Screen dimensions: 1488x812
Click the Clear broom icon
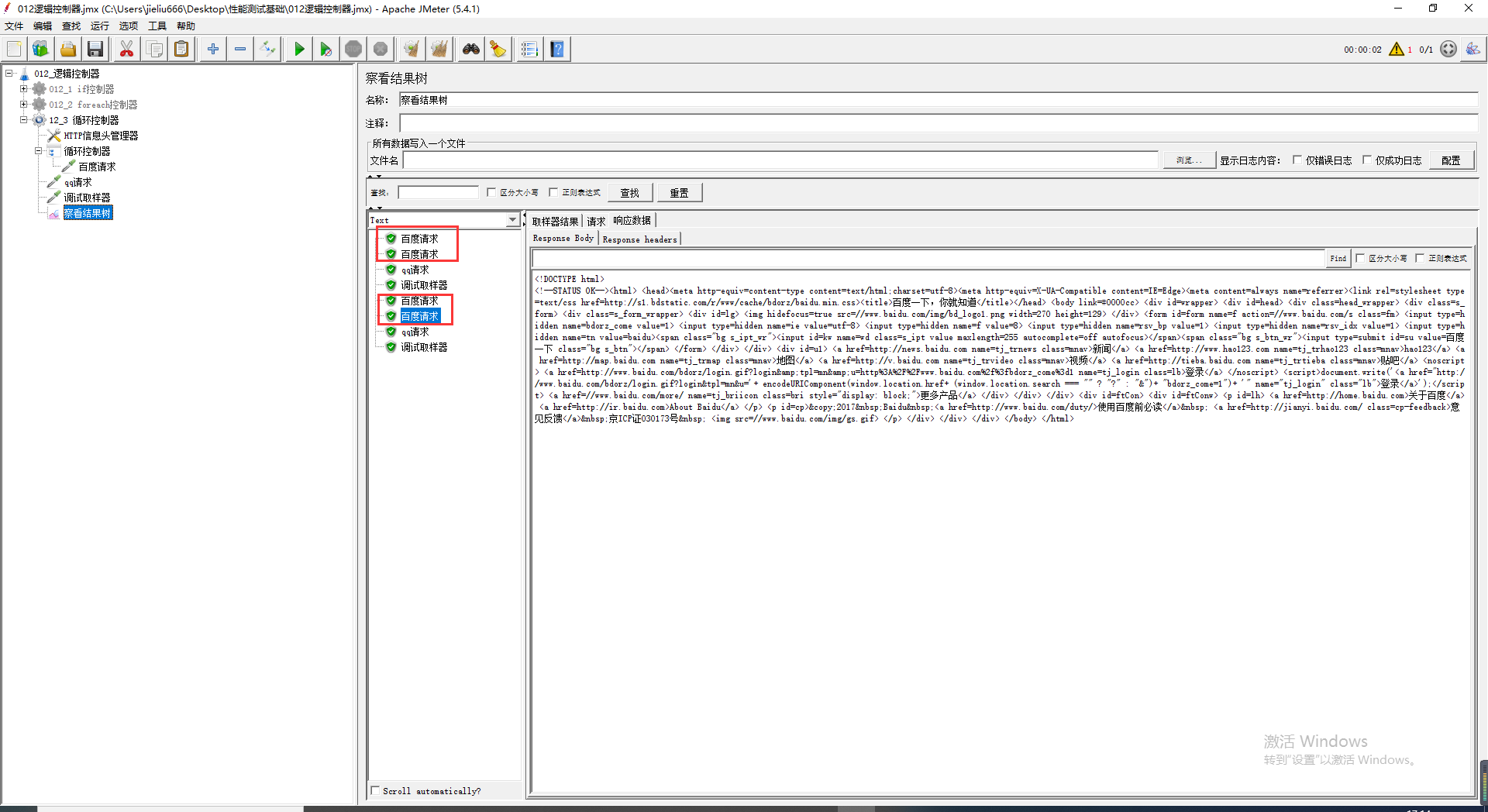(x=412, y=49)
